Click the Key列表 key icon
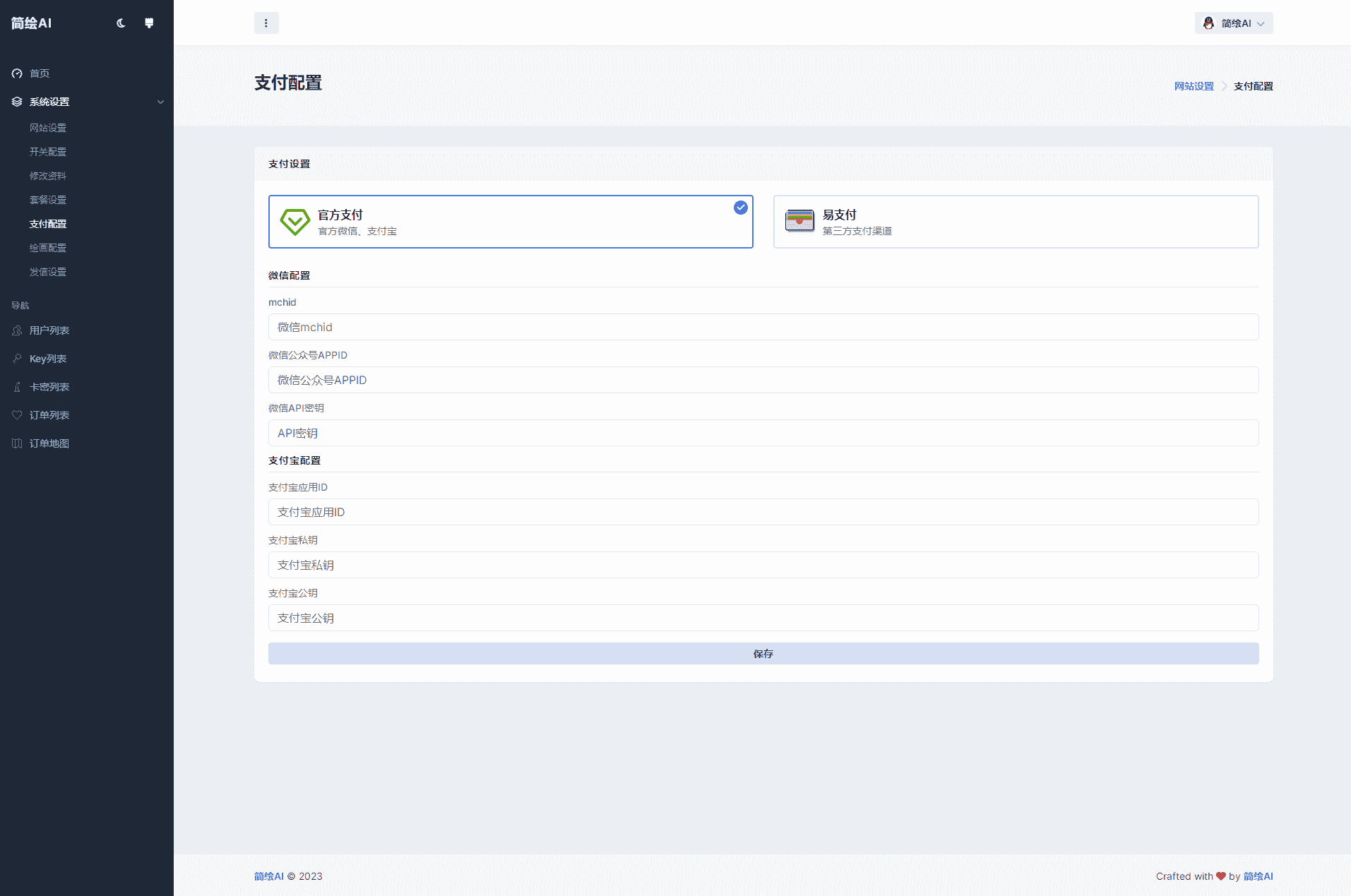Screen dimensions: 1351x896 (17, 359)
